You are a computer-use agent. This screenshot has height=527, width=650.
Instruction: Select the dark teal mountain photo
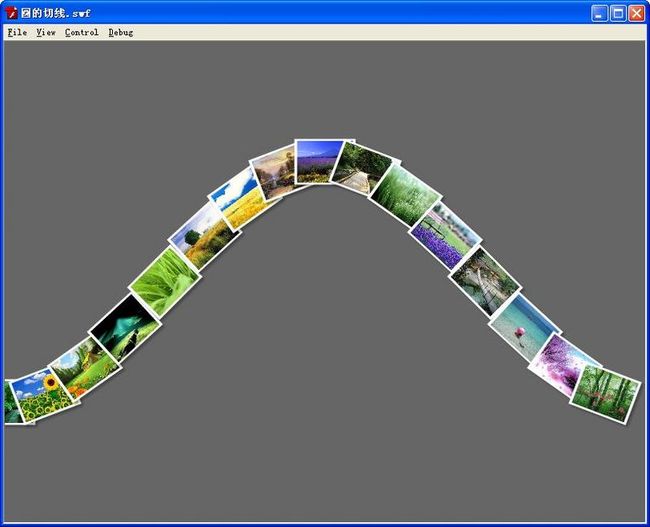pos(124,328)
